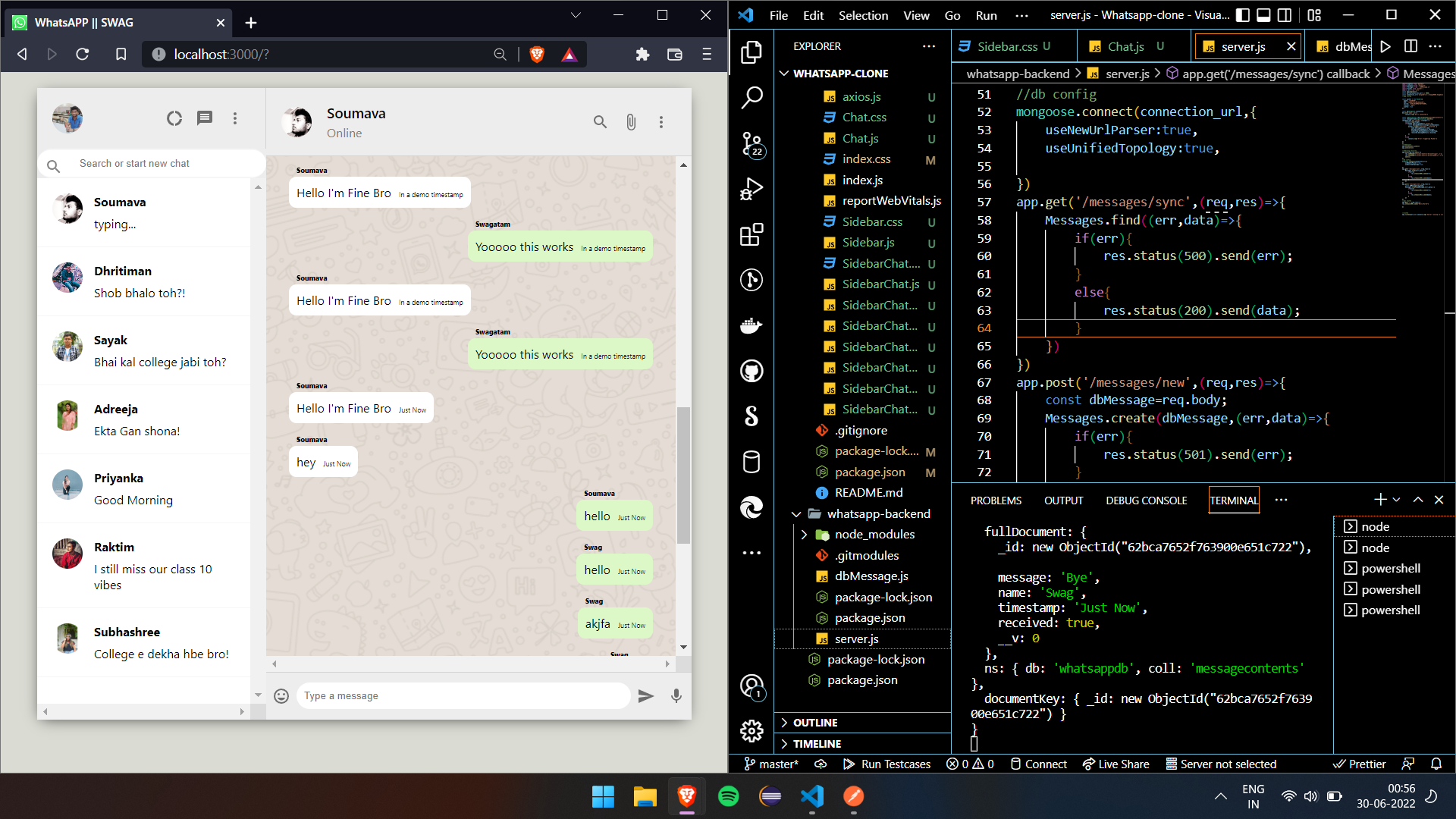Launch Spotify from the Windows taskbar
Image resolution: width=1456 pixels, height=819 pixels.
[729, 797]
